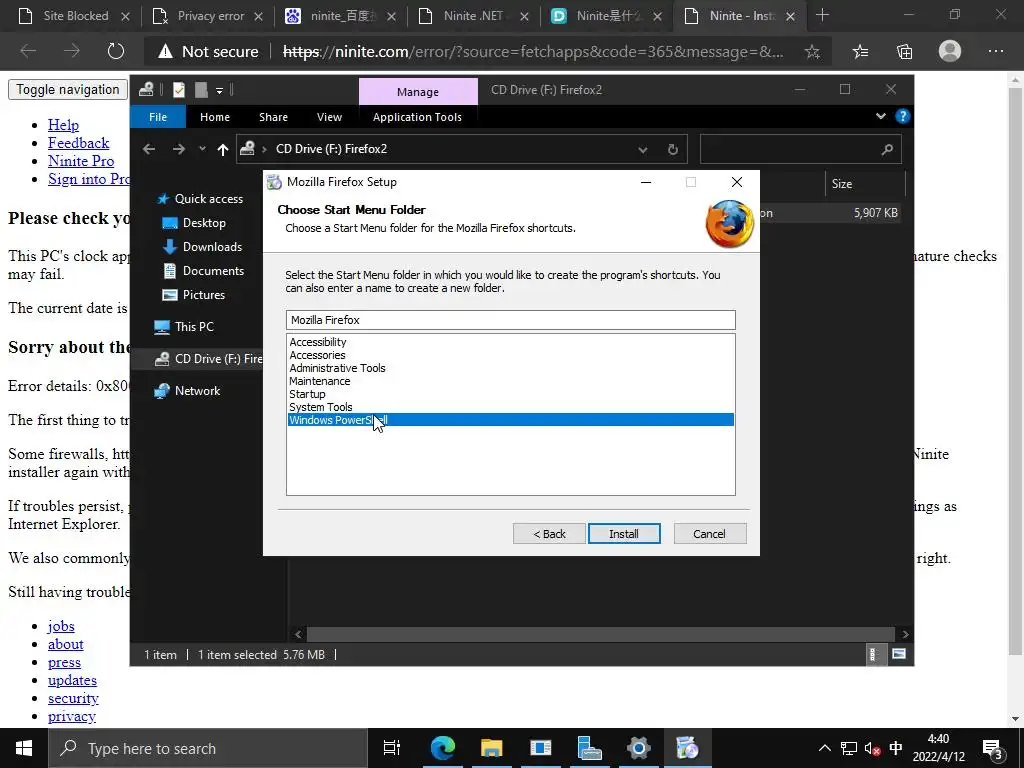The image size is (1024, 768).
Task: Open the Windows Start button
Action: pos(24,748)
